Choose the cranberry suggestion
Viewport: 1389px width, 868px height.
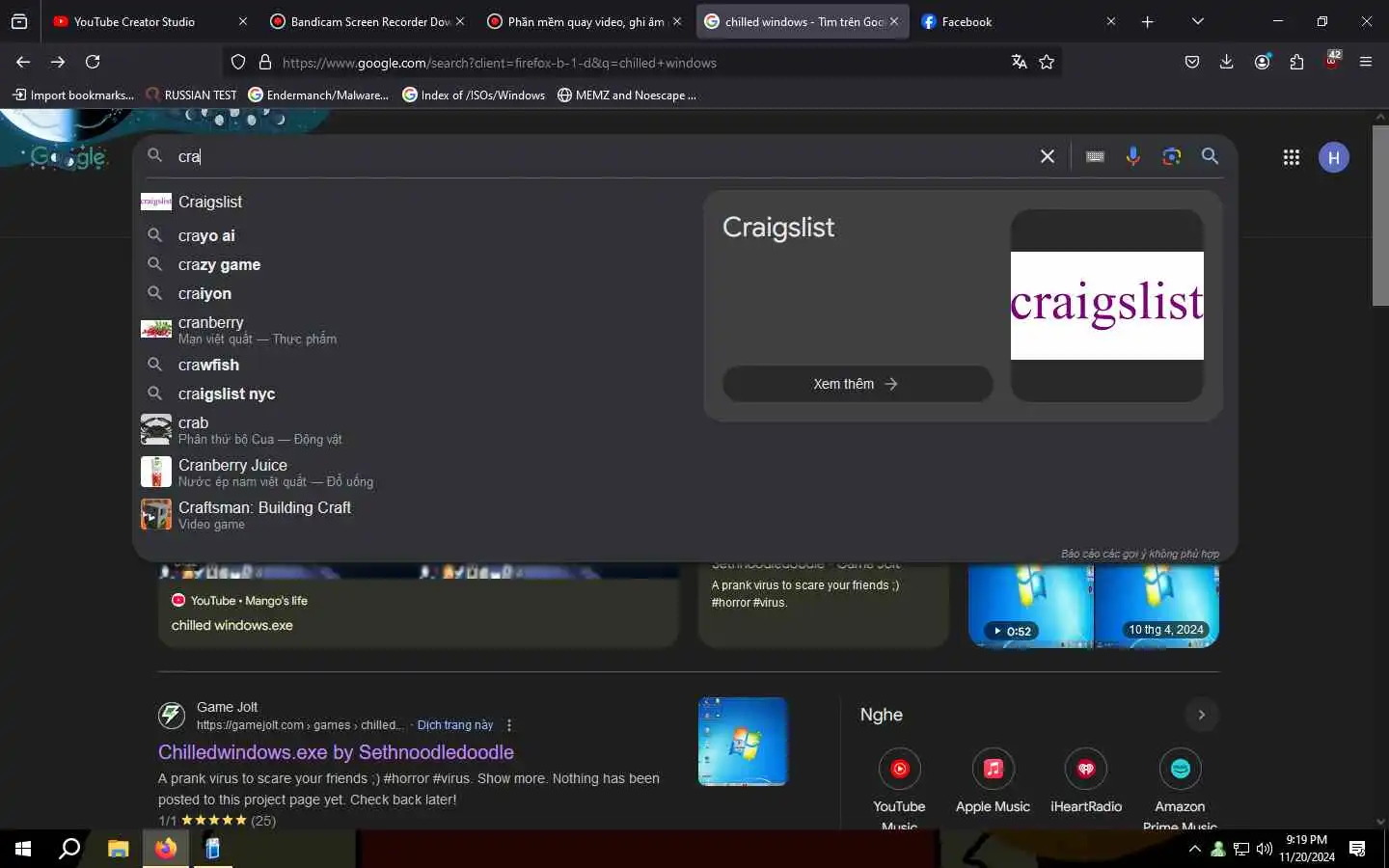tap(415, 330)
